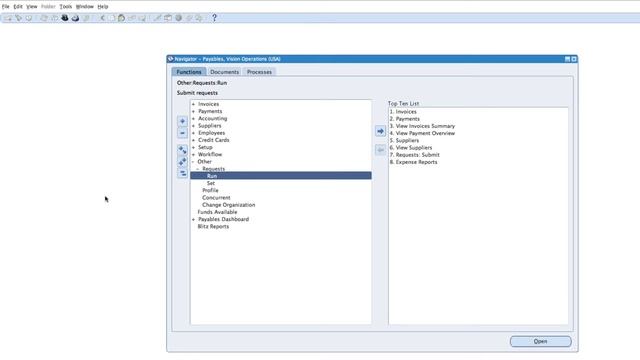The height and width of the screenshot is (360, 640).
Task: Click the Edit Field pencil icon
Action: coord(158,18)
